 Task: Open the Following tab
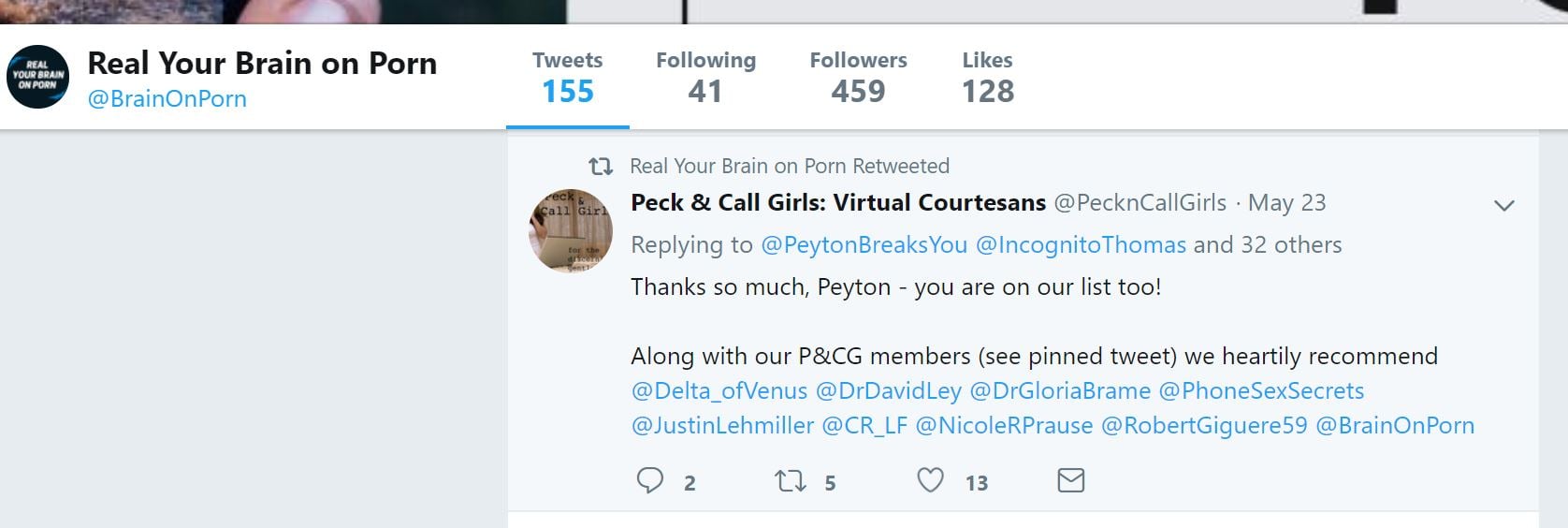point(705,77)
